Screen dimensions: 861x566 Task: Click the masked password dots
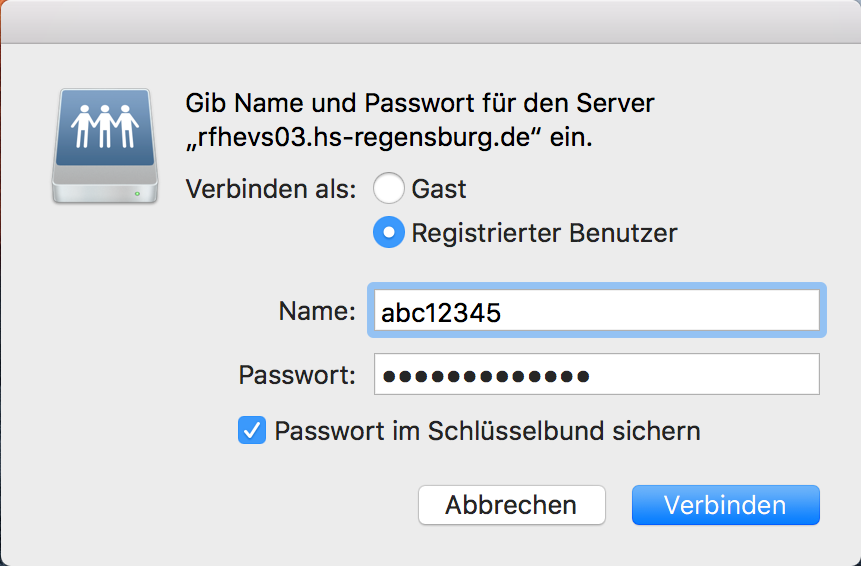pos(486,376)
